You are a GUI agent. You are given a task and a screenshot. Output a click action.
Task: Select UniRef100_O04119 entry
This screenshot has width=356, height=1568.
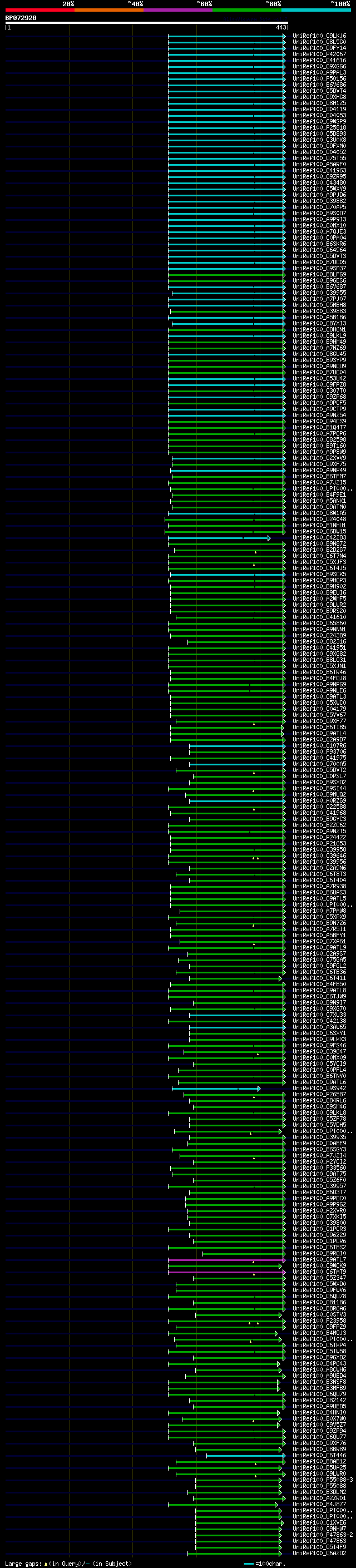coord(319,109)
